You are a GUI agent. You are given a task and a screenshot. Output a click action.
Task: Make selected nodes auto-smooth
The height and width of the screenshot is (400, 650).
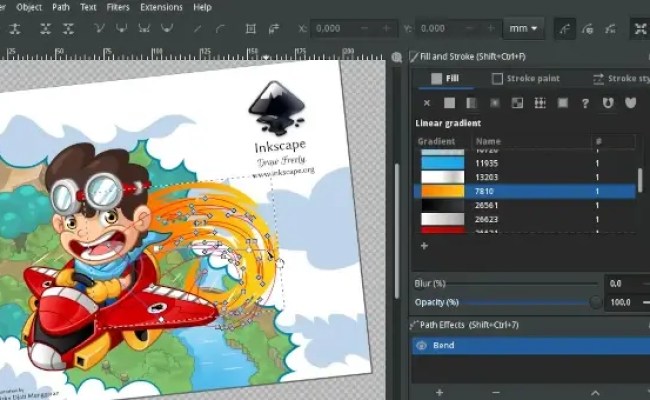167,29
